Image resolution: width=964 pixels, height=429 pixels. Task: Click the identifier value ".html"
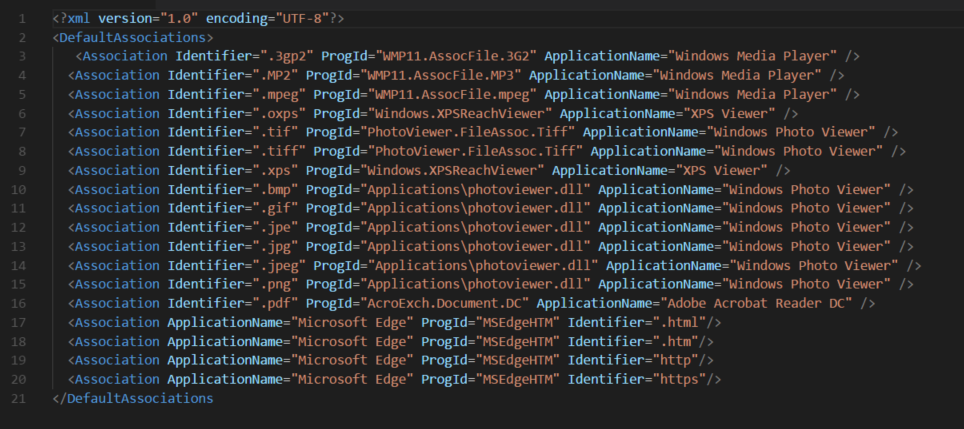tap(679, 322)
